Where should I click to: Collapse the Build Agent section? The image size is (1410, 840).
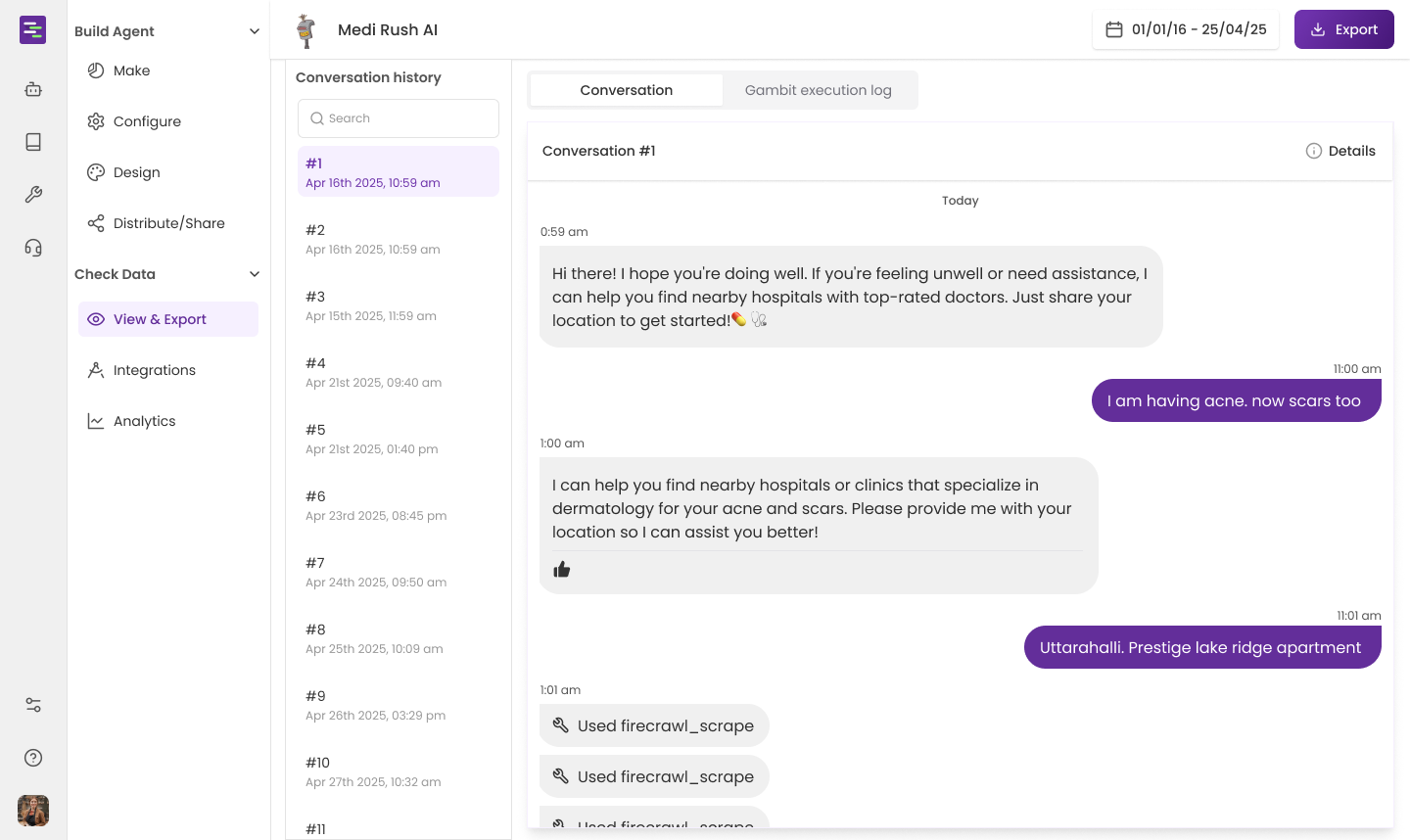pyautogui.click(x=255, y=31)
